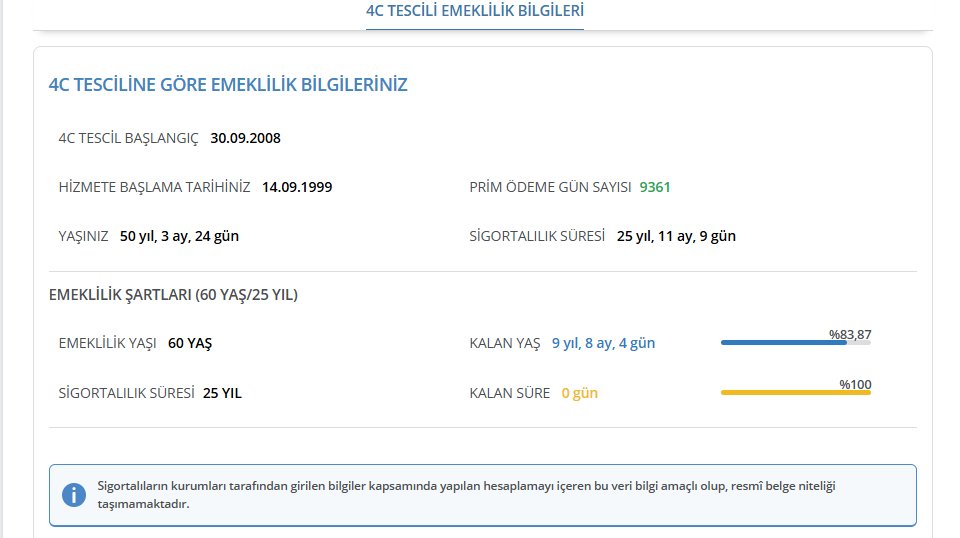Viewport: 960px width, 538px height.
Task: Click the value 60 YAŞ
Action: (190, 343)
